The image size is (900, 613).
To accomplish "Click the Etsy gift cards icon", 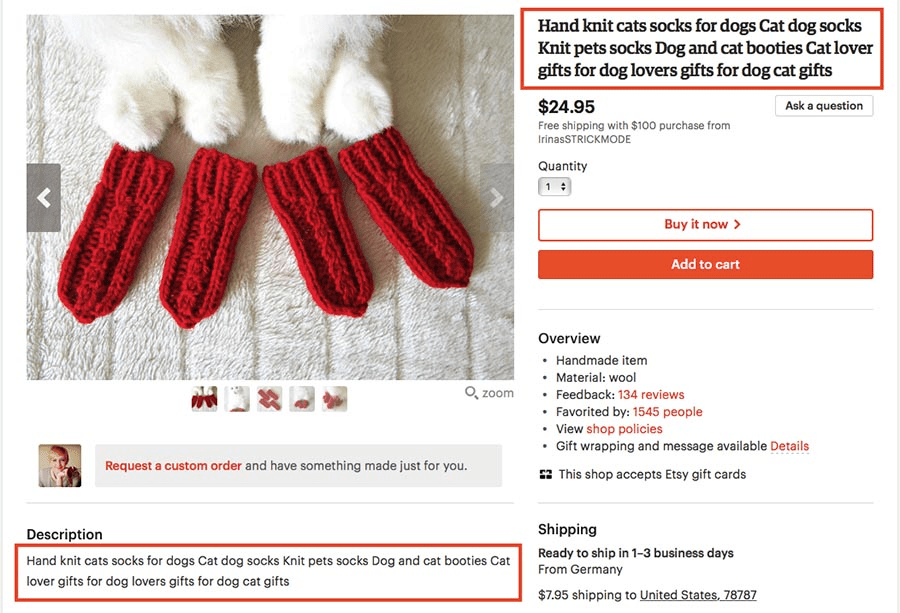I will coord(546,474).
